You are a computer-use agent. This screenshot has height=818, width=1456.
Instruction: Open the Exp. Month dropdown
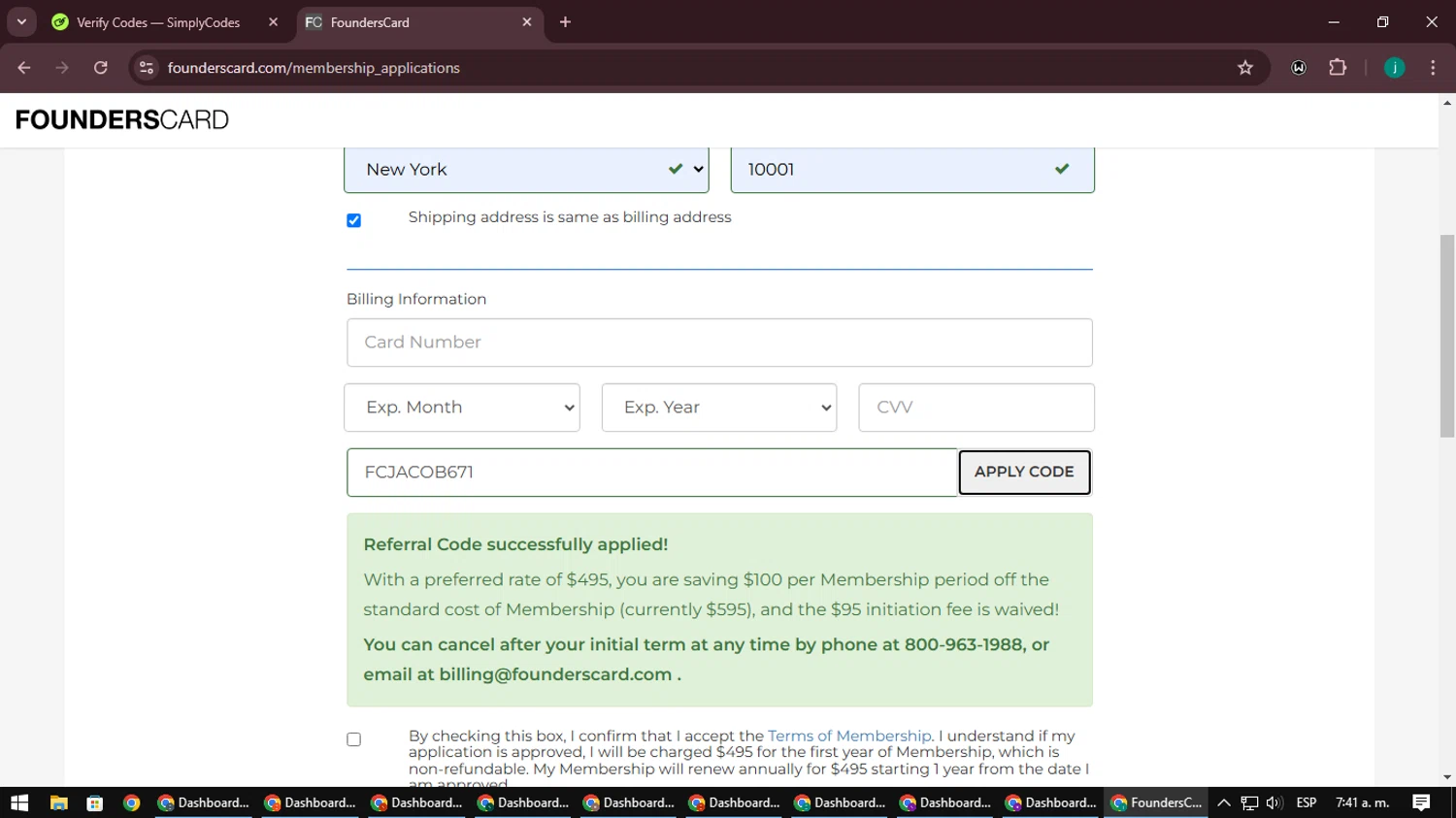[462, 408]
